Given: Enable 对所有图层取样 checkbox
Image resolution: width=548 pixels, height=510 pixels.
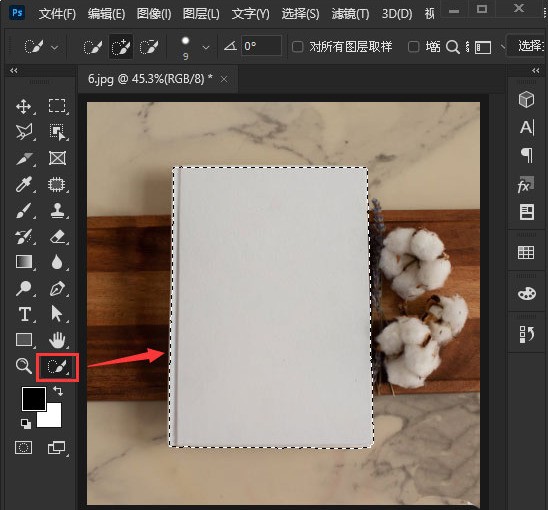Looking at the screenshot, I should coord(297,46).
